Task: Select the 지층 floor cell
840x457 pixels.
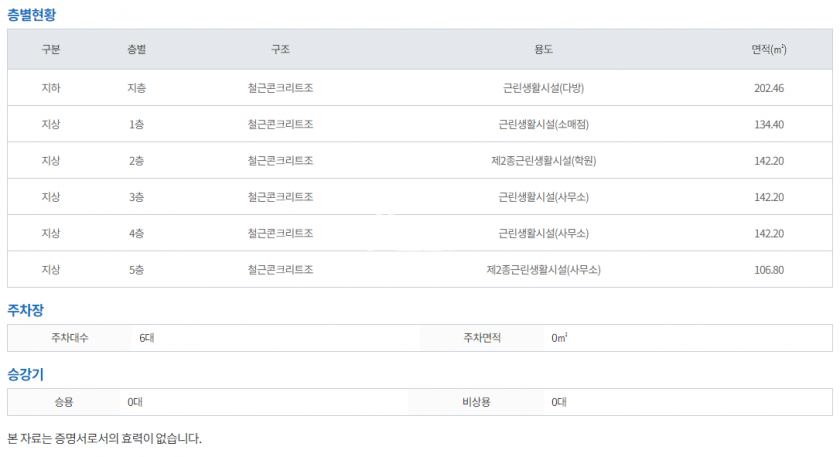Action: point(137,88)
